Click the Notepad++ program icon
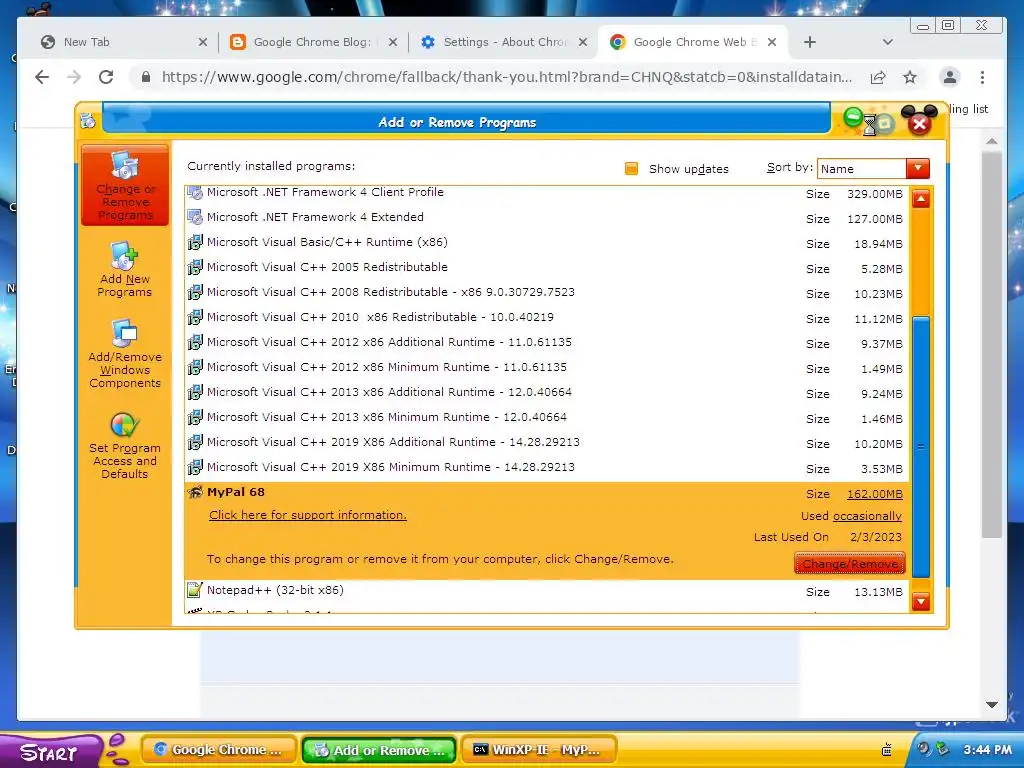The width and height of the screenshot is (1024, 768). [195, 590]
